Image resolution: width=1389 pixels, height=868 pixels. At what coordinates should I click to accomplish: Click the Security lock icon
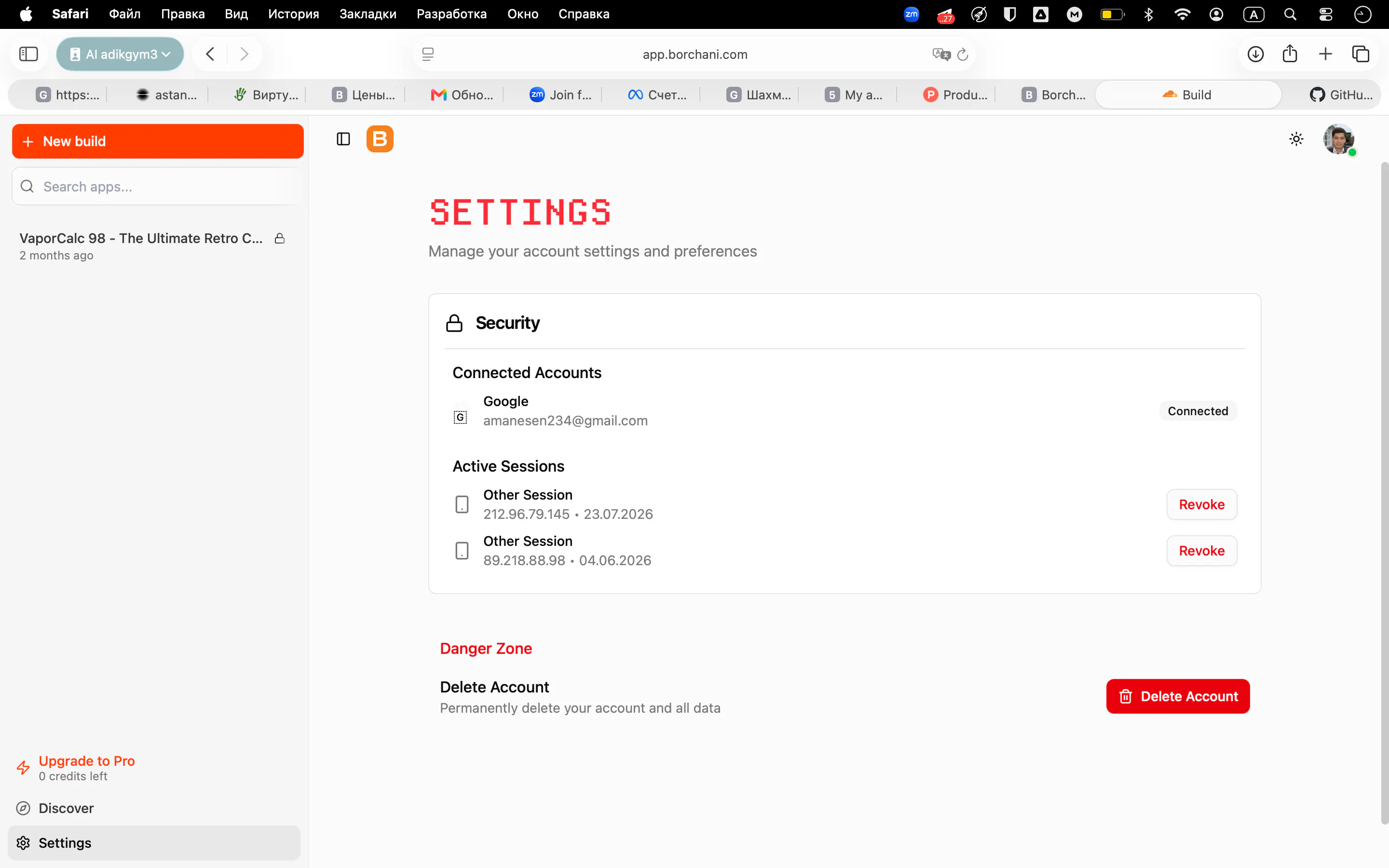point(455,323)
